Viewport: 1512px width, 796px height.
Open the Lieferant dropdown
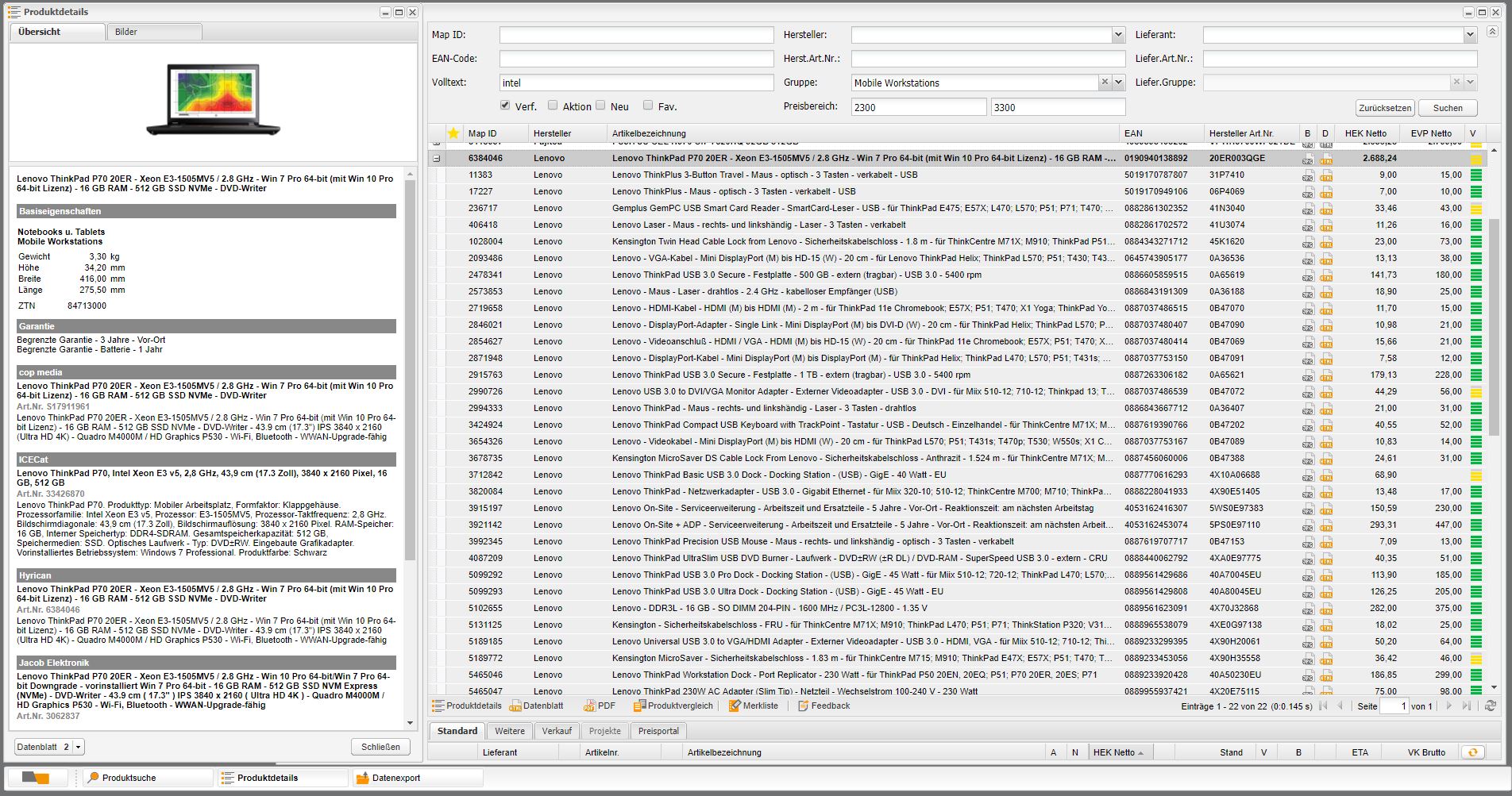click(1470, 35)
